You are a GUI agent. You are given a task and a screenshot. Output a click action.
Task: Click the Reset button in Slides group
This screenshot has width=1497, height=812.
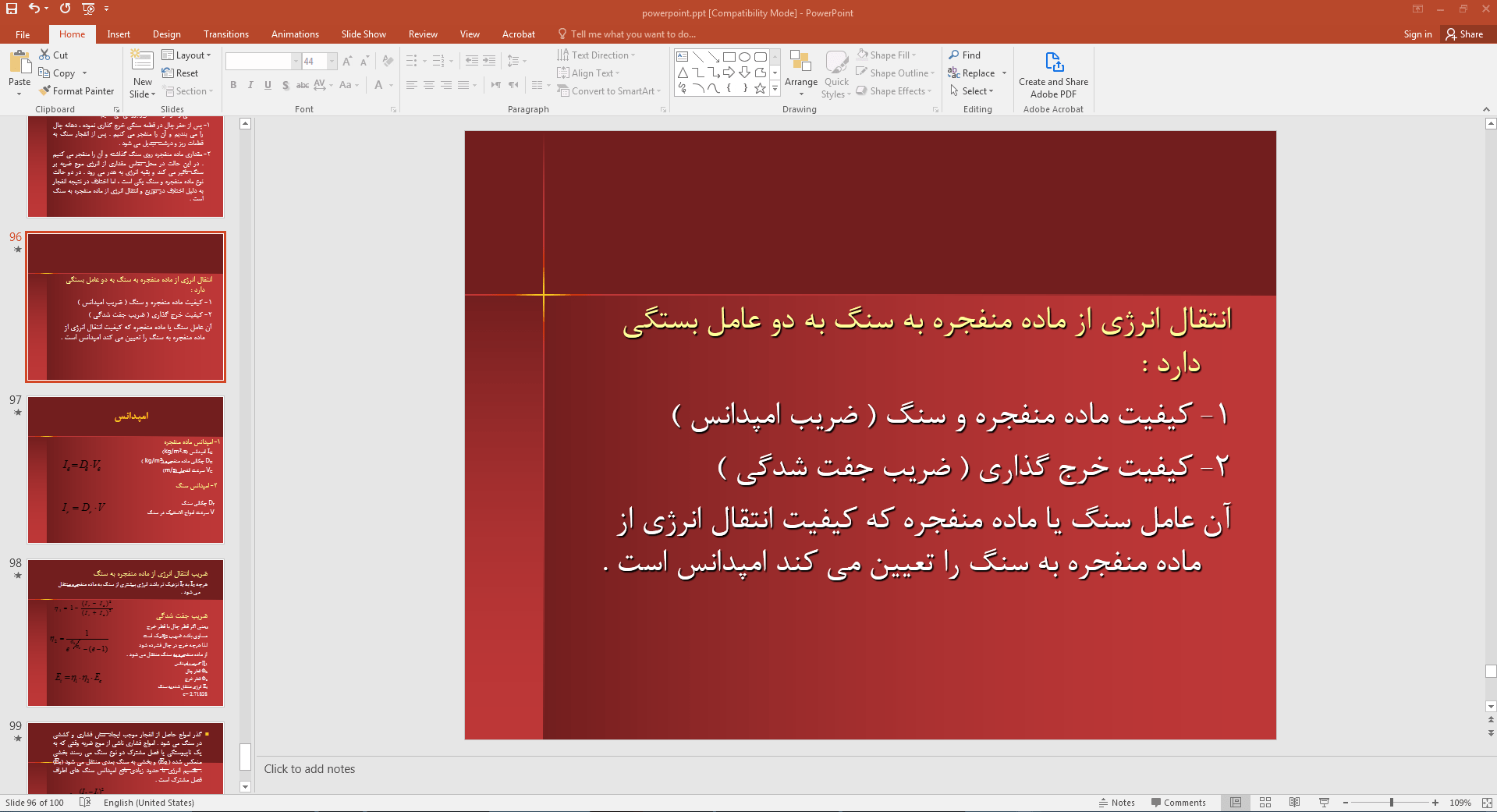coord(181,73)
